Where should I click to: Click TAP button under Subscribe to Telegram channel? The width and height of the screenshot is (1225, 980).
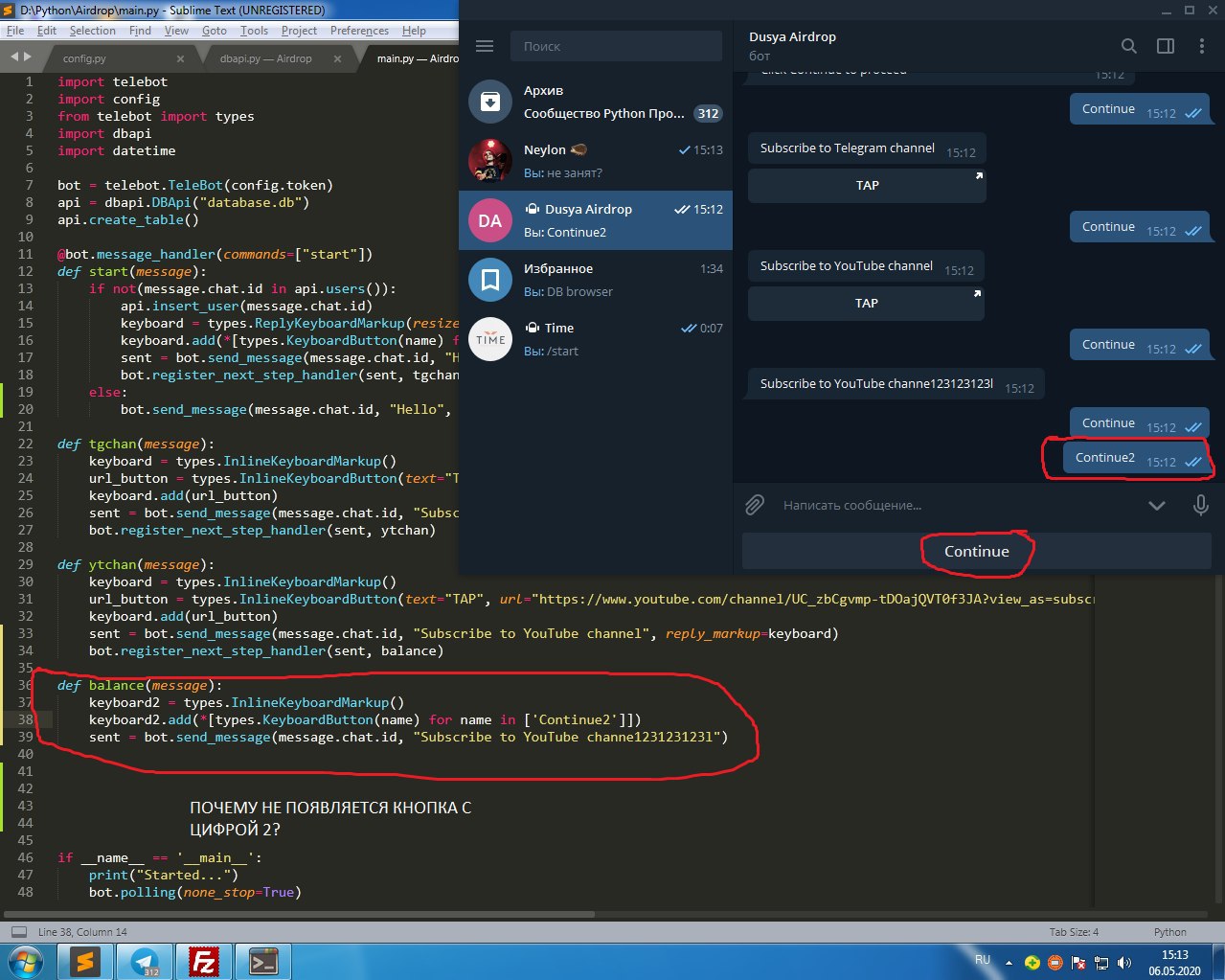(x=867, y=186)
